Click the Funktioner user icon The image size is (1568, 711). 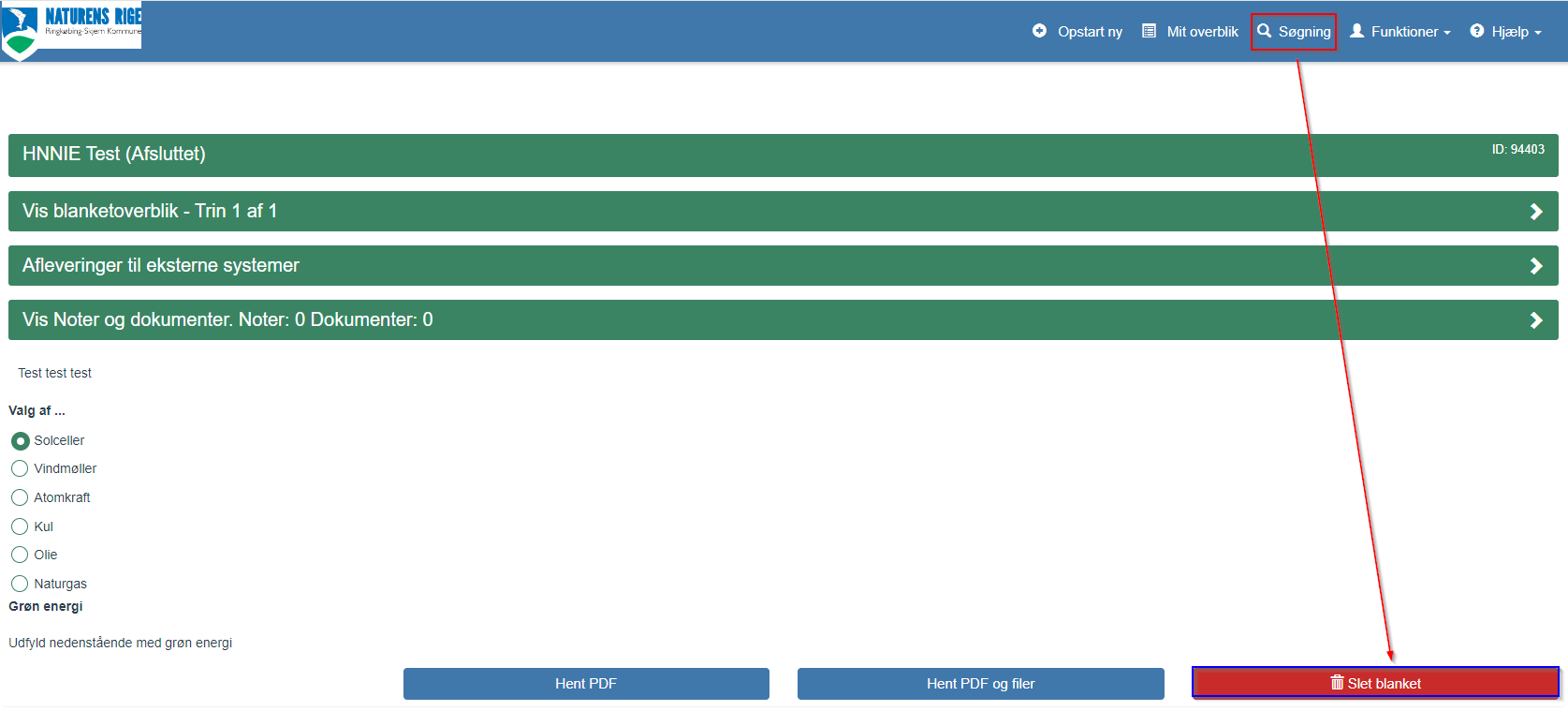[1356, 31]
